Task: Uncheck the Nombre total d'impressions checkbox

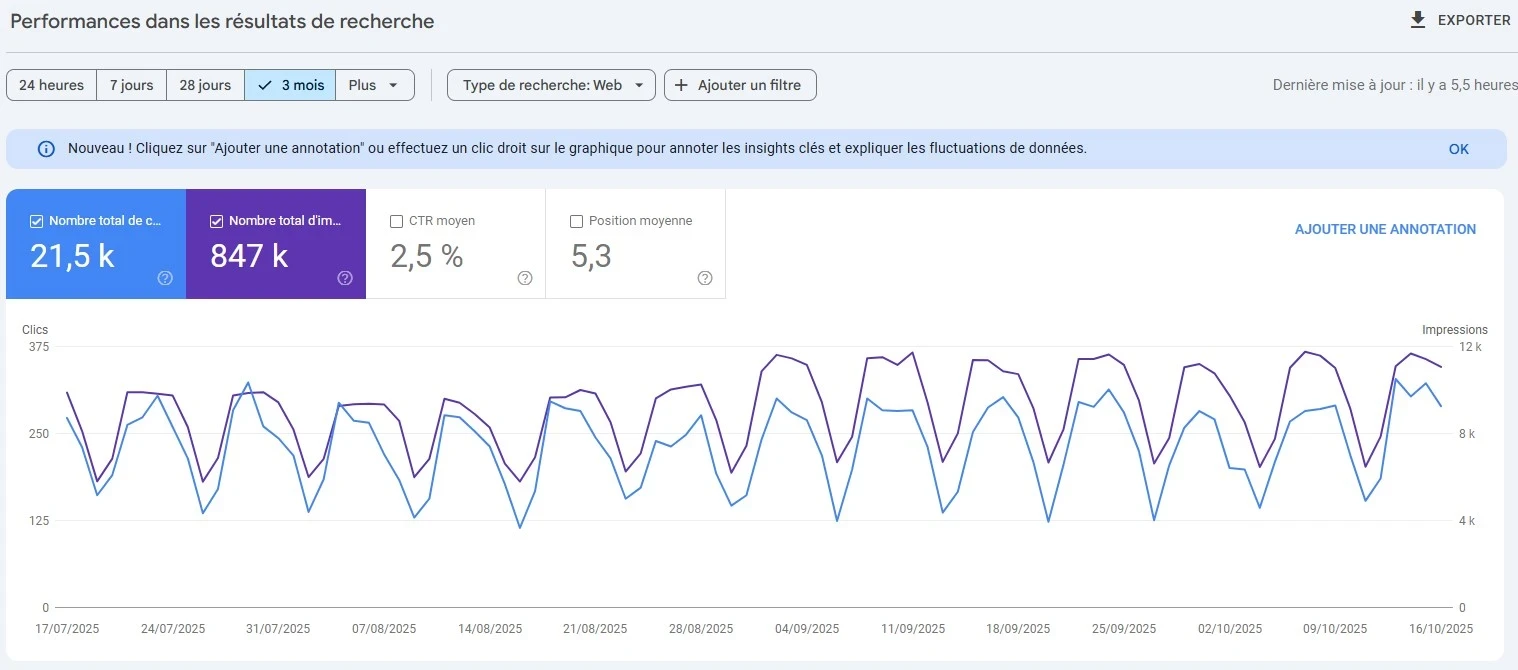Action: click(x=214, y=220)
